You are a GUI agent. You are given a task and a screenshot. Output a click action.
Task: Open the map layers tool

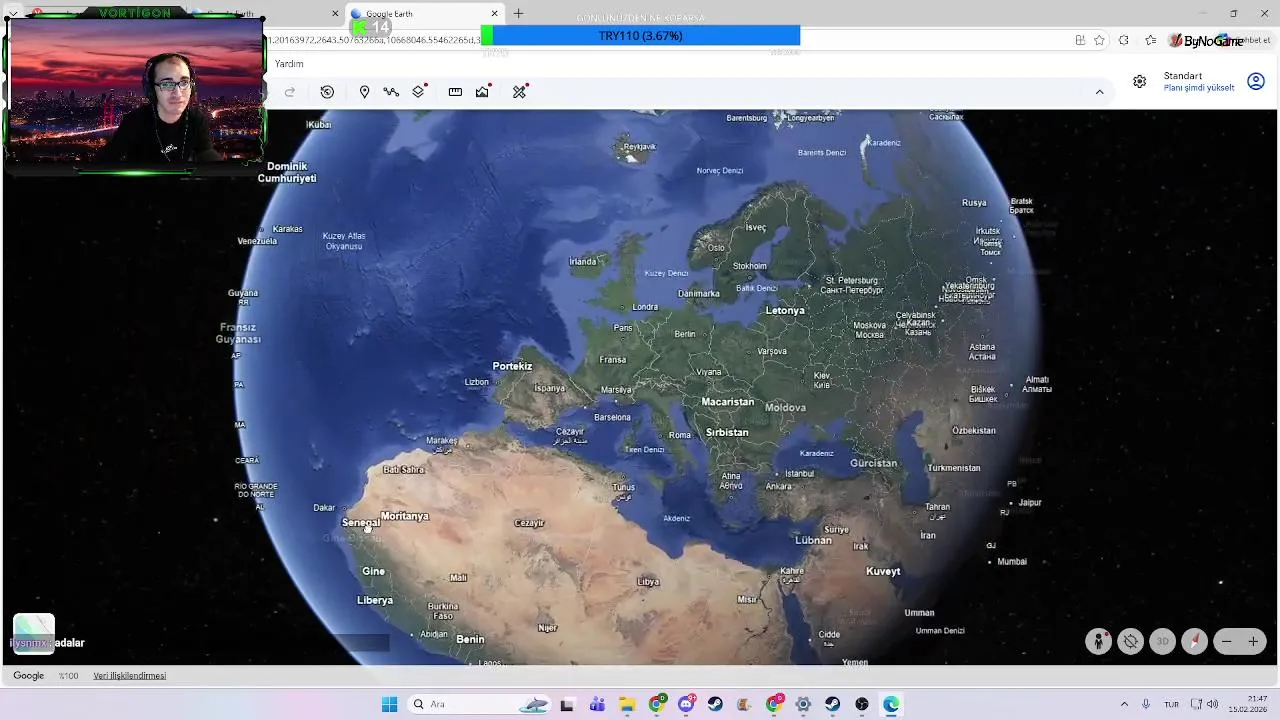point(419,92)
